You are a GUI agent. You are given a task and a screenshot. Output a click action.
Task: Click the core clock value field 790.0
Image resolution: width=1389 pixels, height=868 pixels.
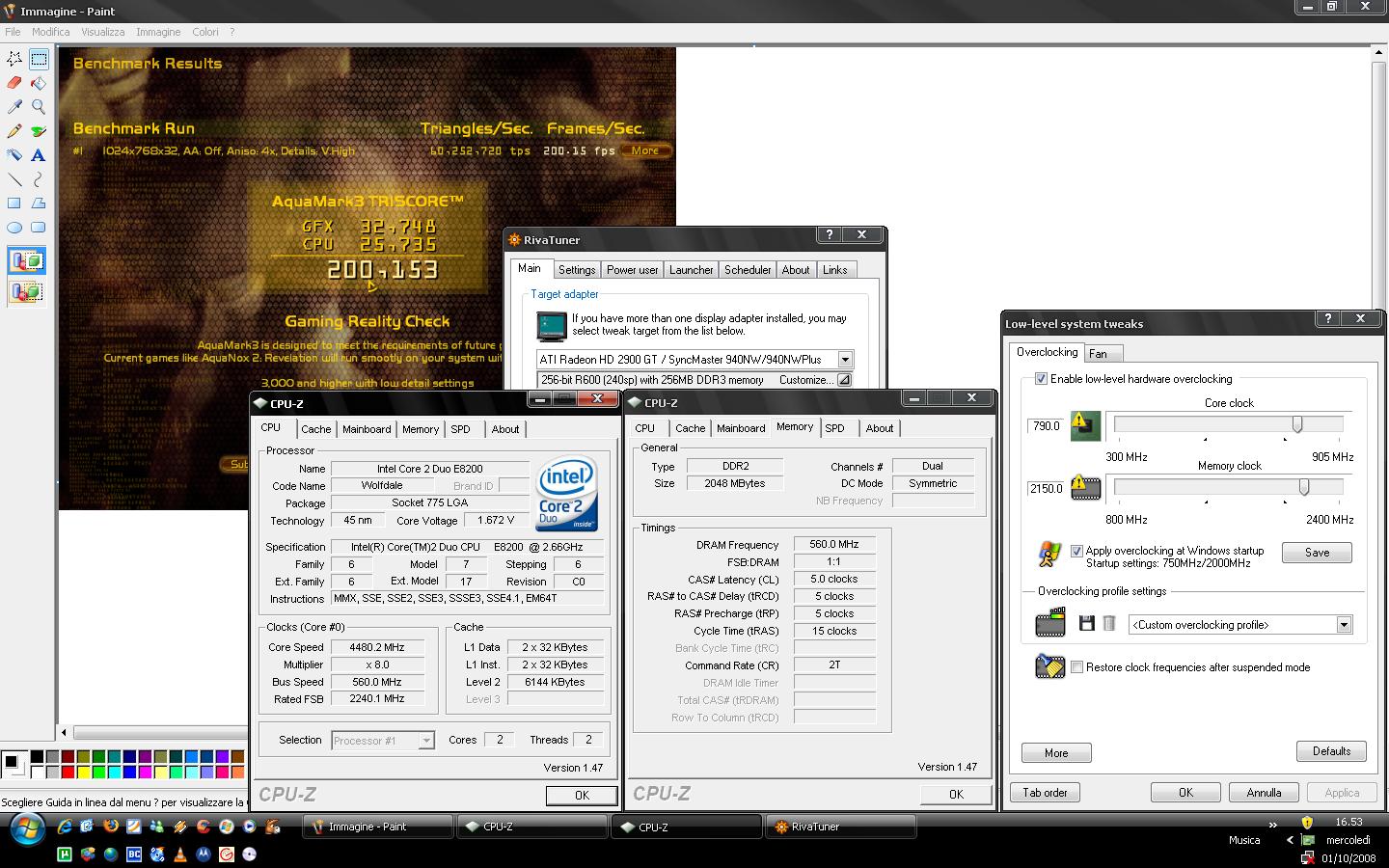click(1047, 425)
